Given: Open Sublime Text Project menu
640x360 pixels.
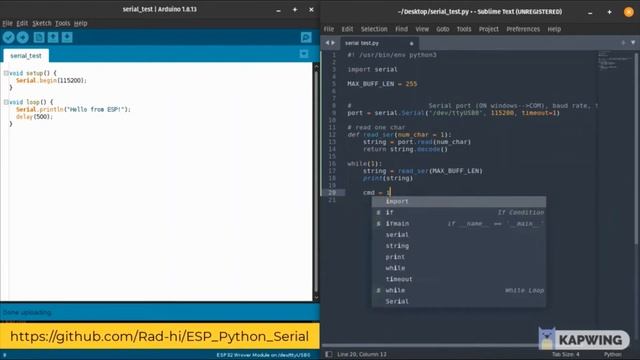Looking at the screenshot, I should [489, 29].
